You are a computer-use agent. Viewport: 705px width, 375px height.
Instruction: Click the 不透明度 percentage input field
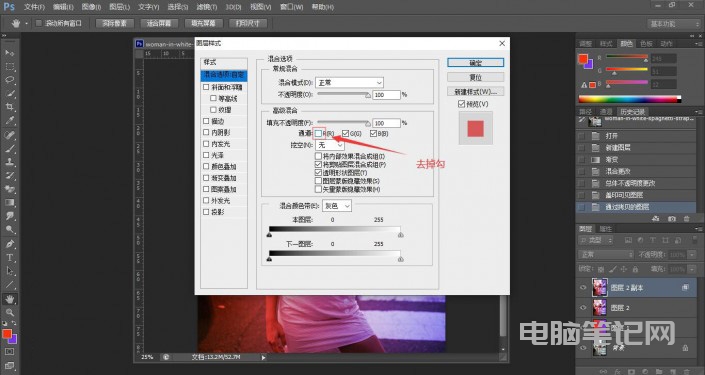(x=387, y=95)
